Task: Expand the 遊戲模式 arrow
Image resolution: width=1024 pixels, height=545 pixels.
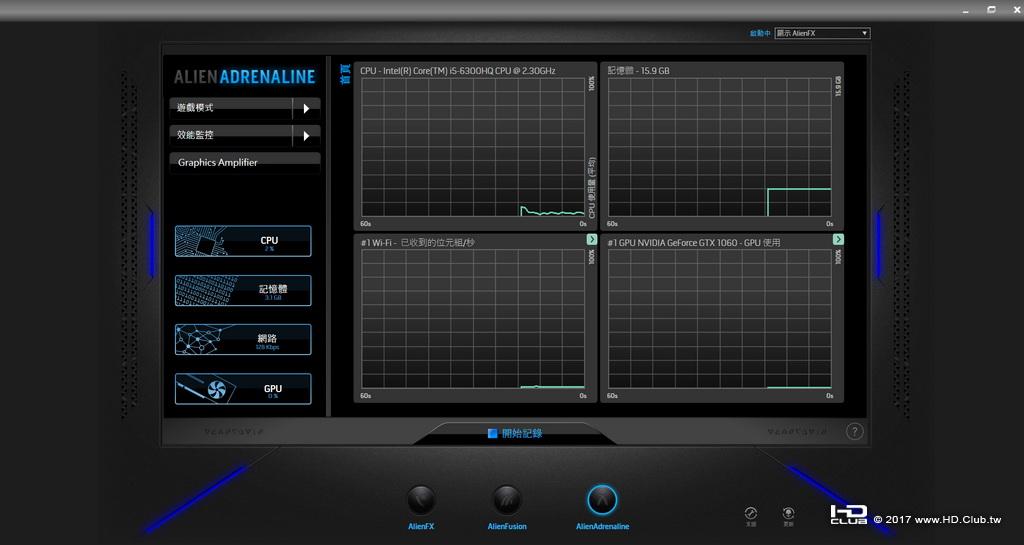Action: [x=306, y=108]
